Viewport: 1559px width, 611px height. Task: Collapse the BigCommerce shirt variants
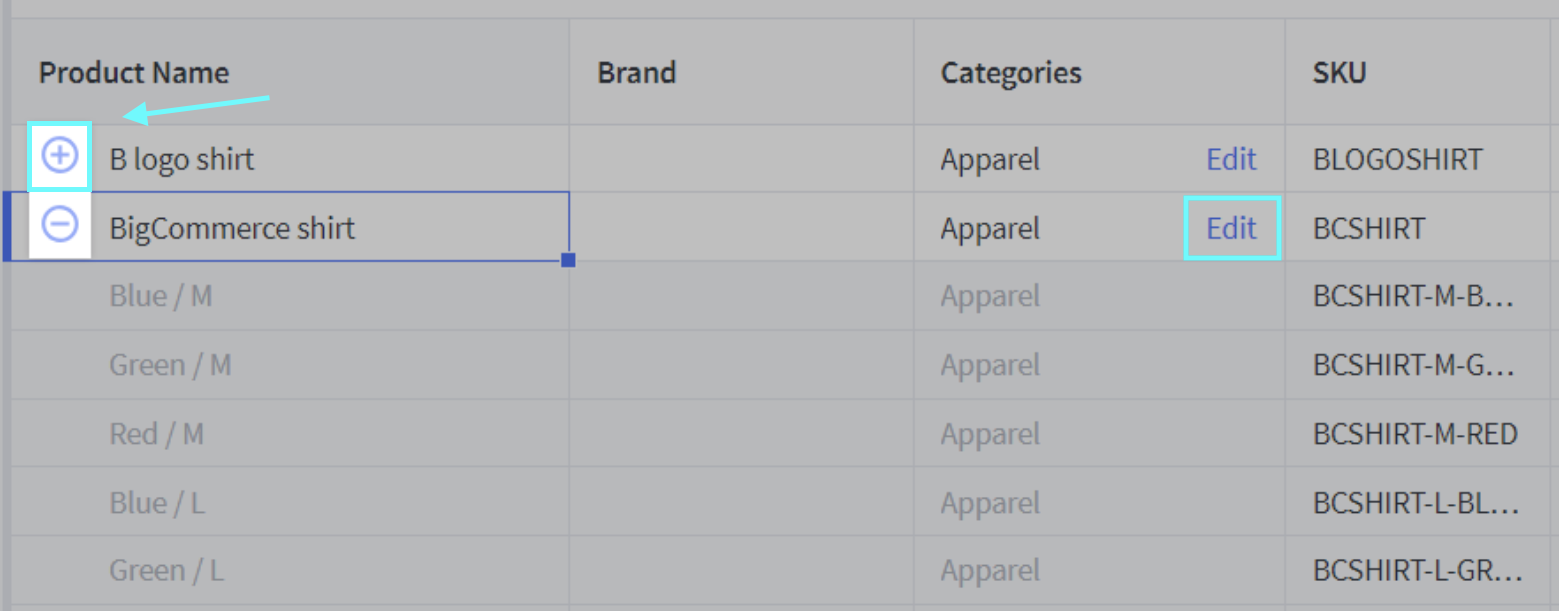60,225
